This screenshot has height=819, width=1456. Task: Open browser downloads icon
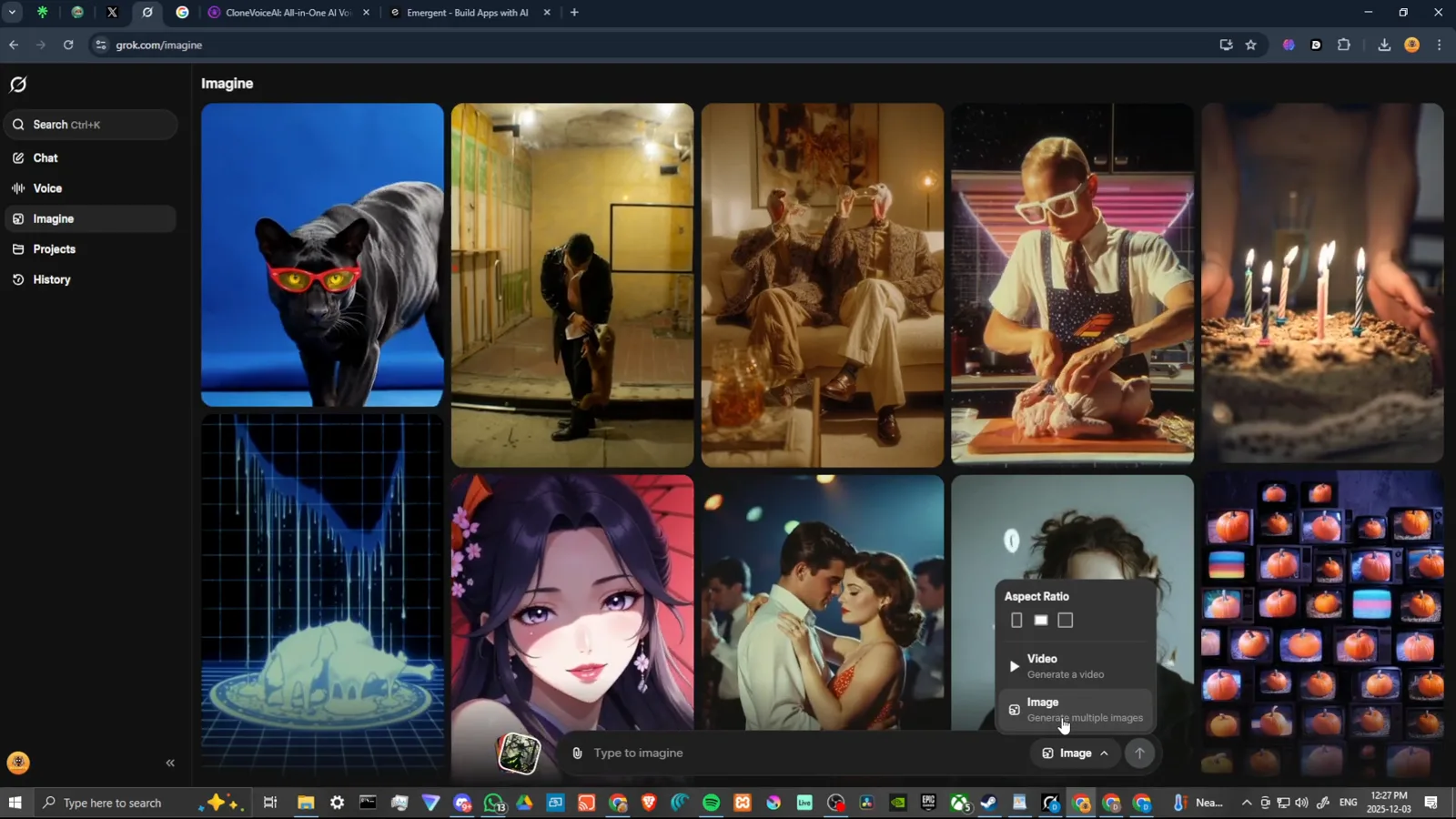coord(1384,45)
